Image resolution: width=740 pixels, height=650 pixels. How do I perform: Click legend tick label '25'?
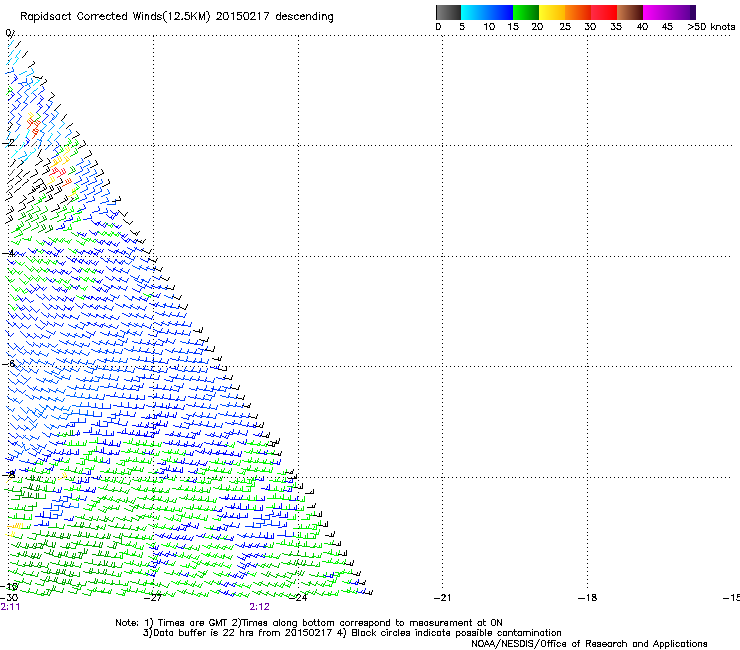click(x=565, y=26)
